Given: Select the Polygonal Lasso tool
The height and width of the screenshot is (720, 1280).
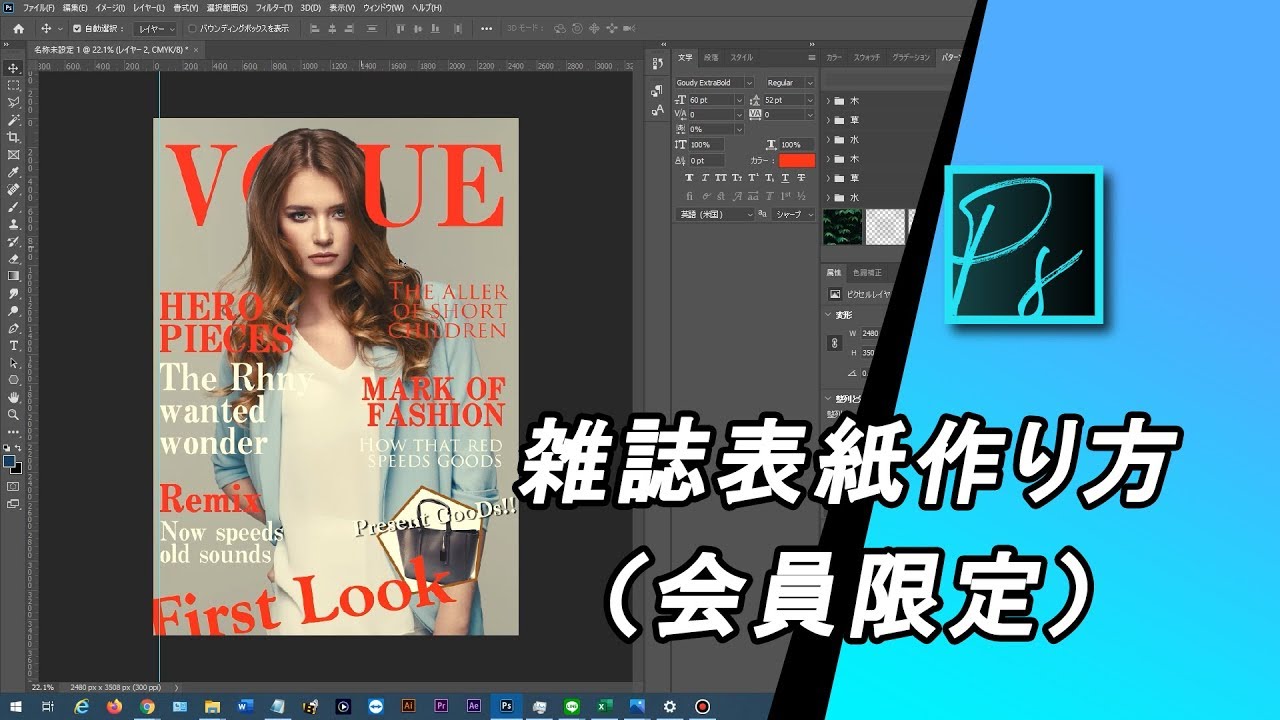Looking at the screenshot, I should point(14,102).
